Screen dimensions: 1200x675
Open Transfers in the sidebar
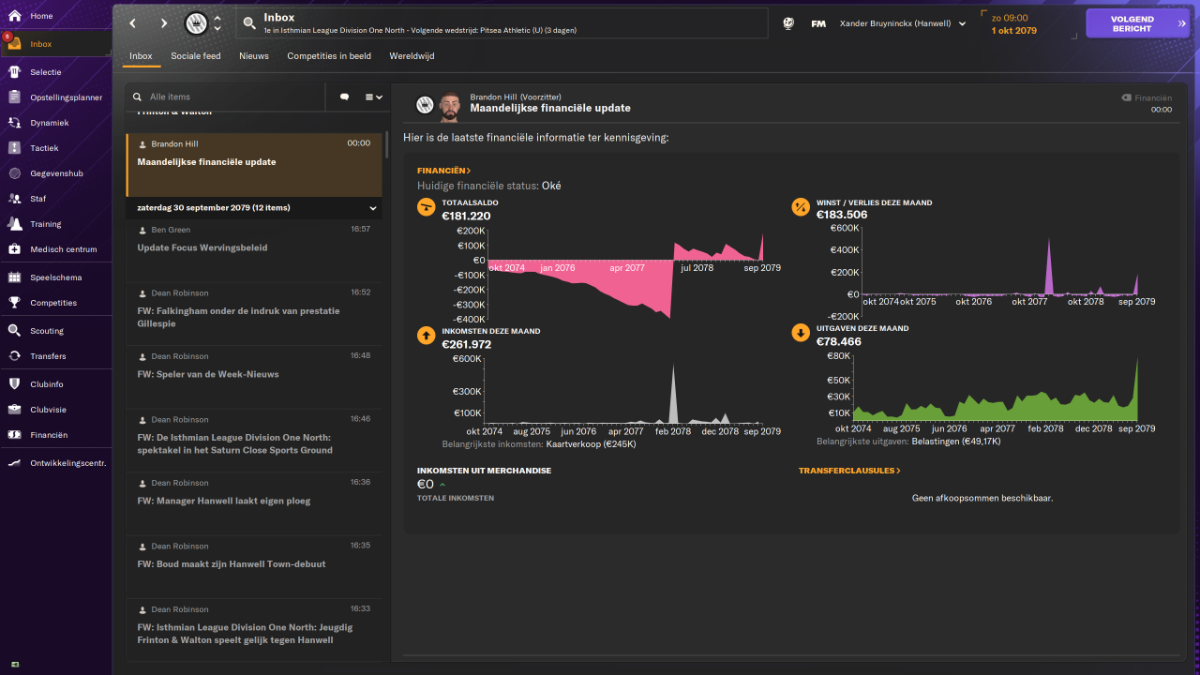point(56,356)
